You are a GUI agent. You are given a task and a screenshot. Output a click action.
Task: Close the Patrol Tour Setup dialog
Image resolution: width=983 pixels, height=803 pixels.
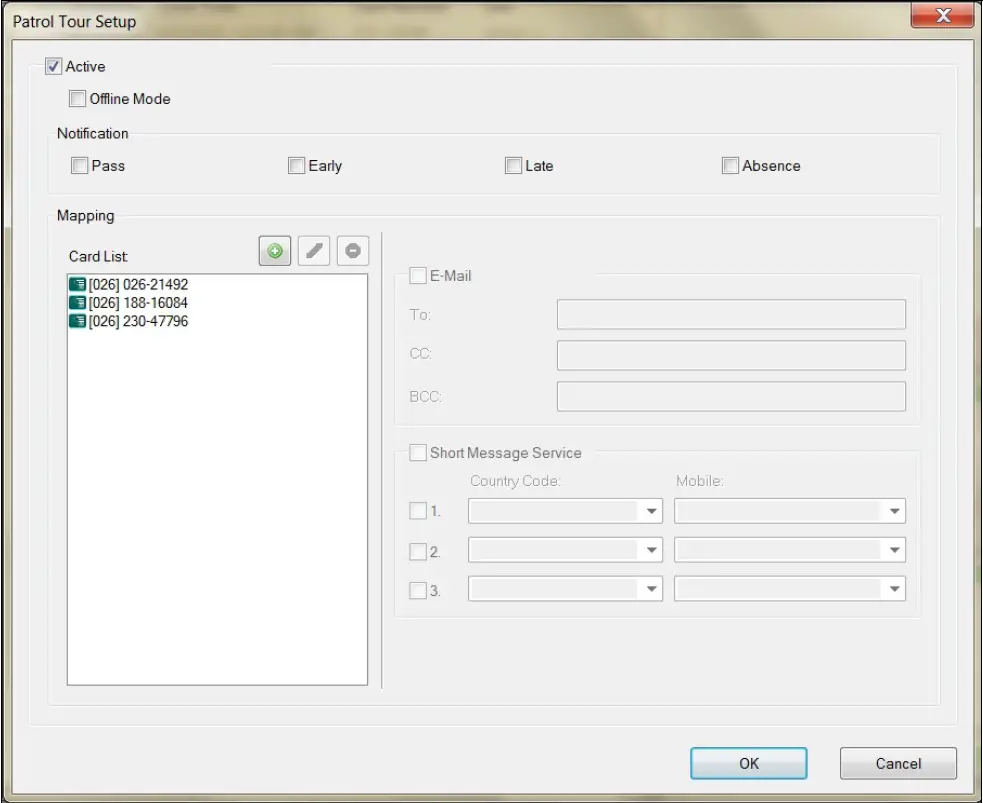tap(942, 16)
